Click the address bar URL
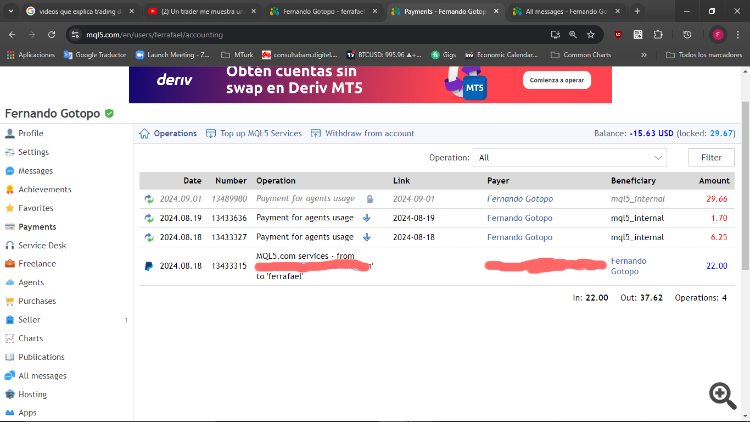The width and height of the screenshot is (750, 422). pos(154,34)
